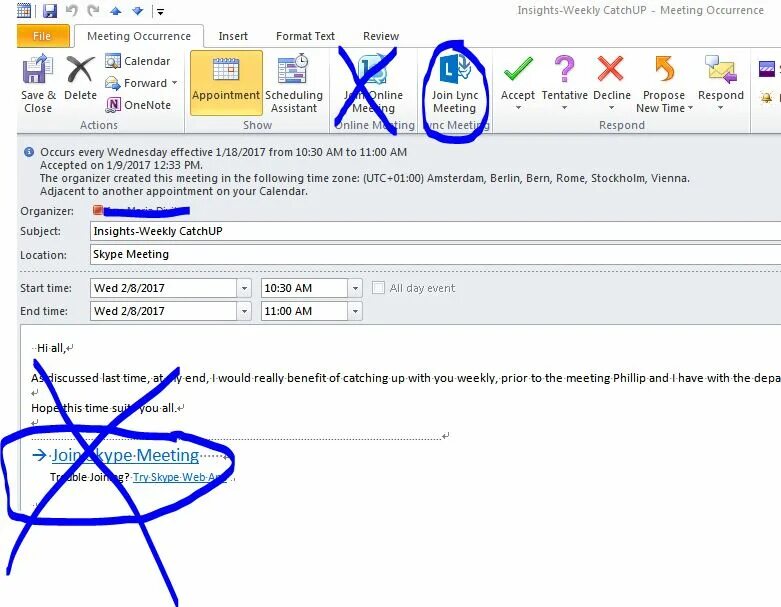The height and width of the screenshot is (607, 781).
Task: Expand the Propose New Time dropdown arrow
Action: 690,108
